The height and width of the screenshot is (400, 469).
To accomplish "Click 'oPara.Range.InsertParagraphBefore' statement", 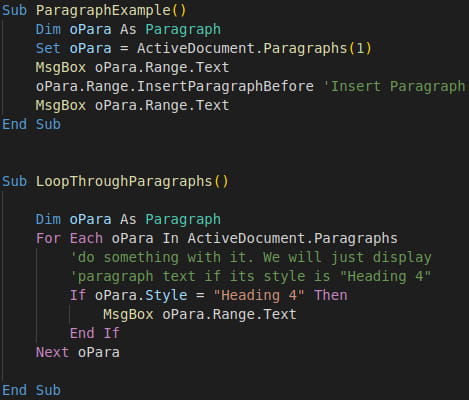I will tap(175, 86).
